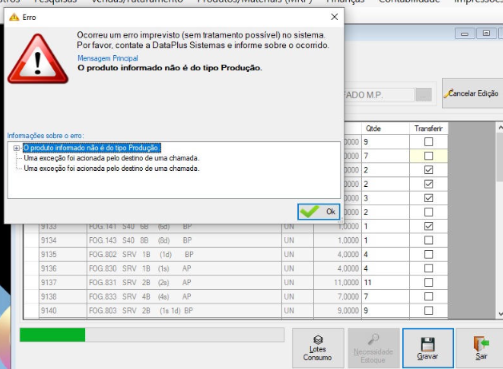This screenshot has height=369, width=503.
Task: Open the Finanças menu
Action: coord(345,1)
